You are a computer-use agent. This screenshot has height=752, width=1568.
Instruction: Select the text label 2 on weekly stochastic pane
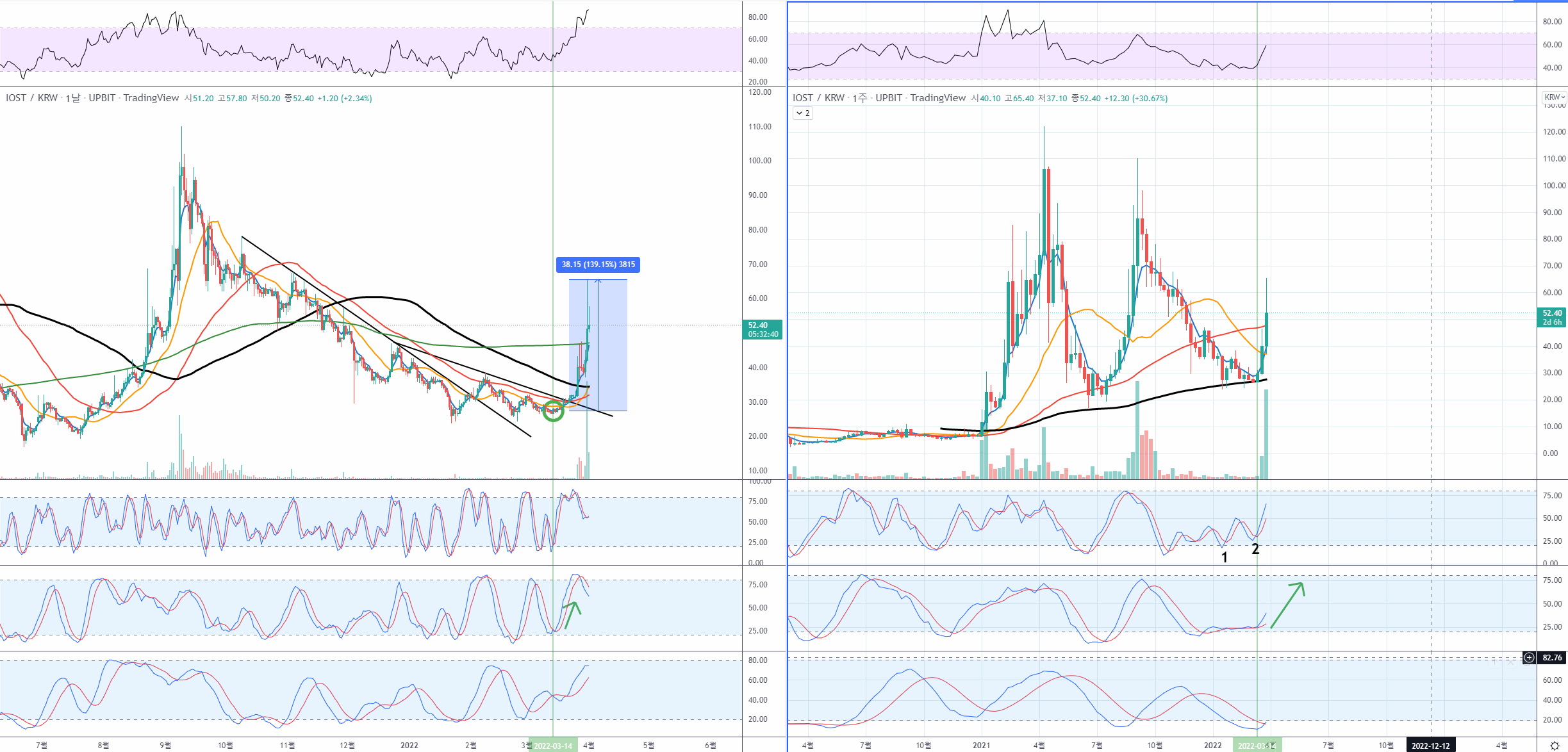[x=1255, y=549]
